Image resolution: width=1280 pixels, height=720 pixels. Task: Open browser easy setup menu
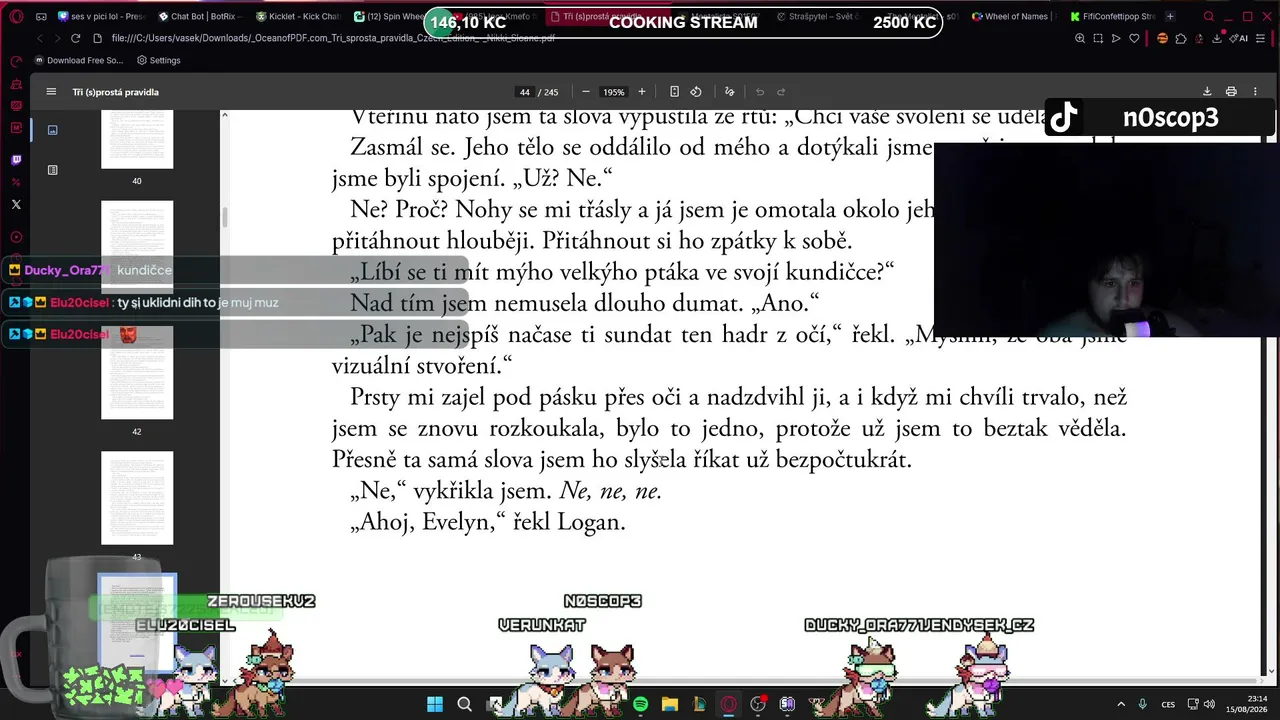[x=1262, y=38]
